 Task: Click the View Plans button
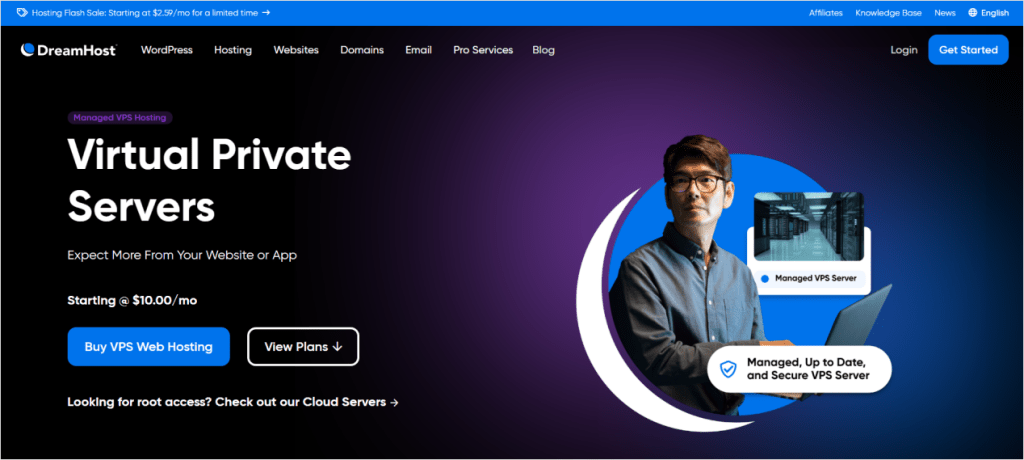coord(303,346)
